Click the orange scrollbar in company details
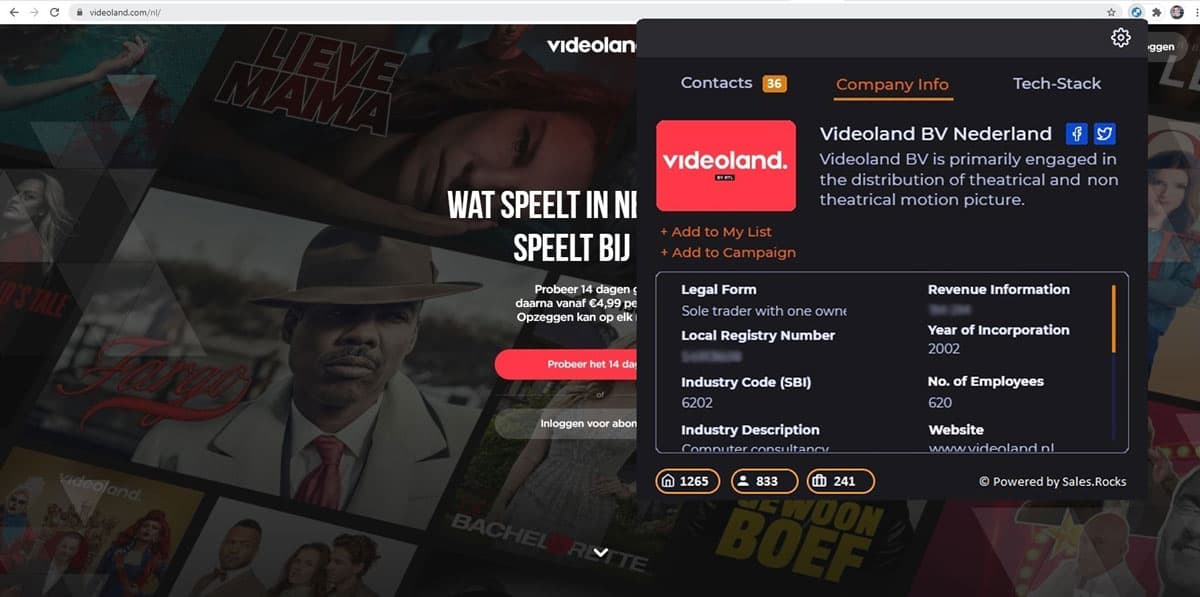Viewport: 1200px width, 597px height. [x=1113, y=319]
